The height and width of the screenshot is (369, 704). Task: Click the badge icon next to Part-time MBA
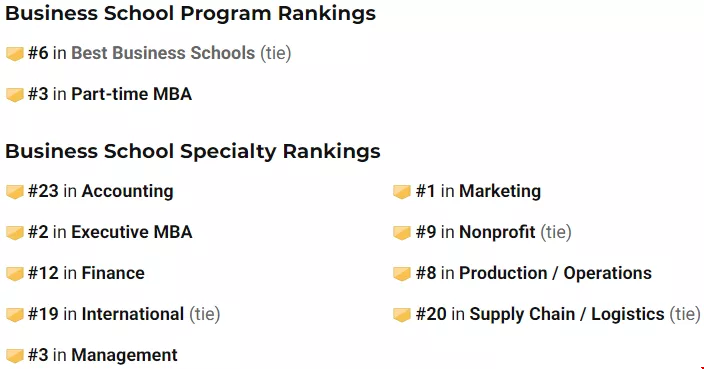(14, 95)
